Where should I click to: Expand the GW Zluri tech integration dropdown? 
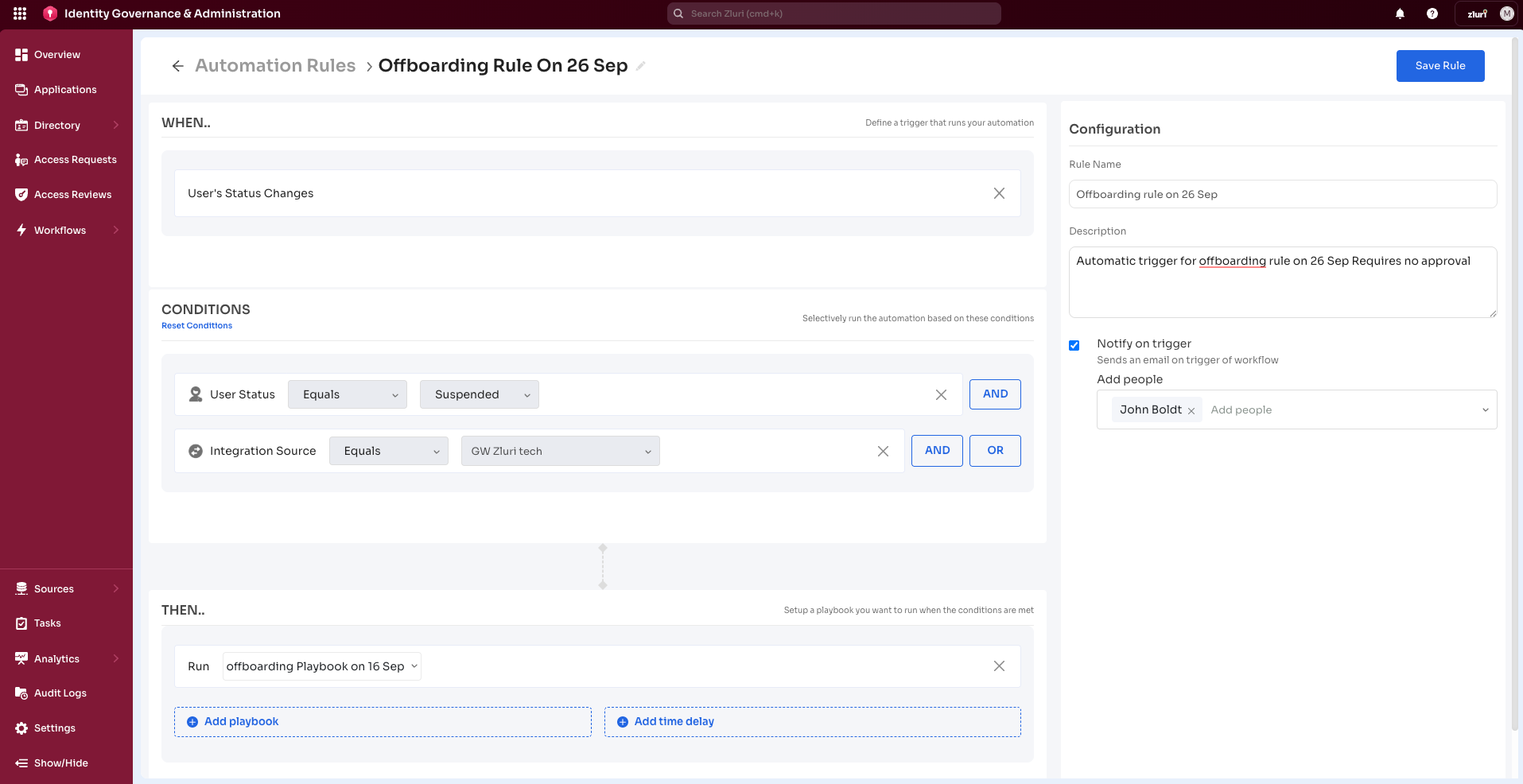560,451
